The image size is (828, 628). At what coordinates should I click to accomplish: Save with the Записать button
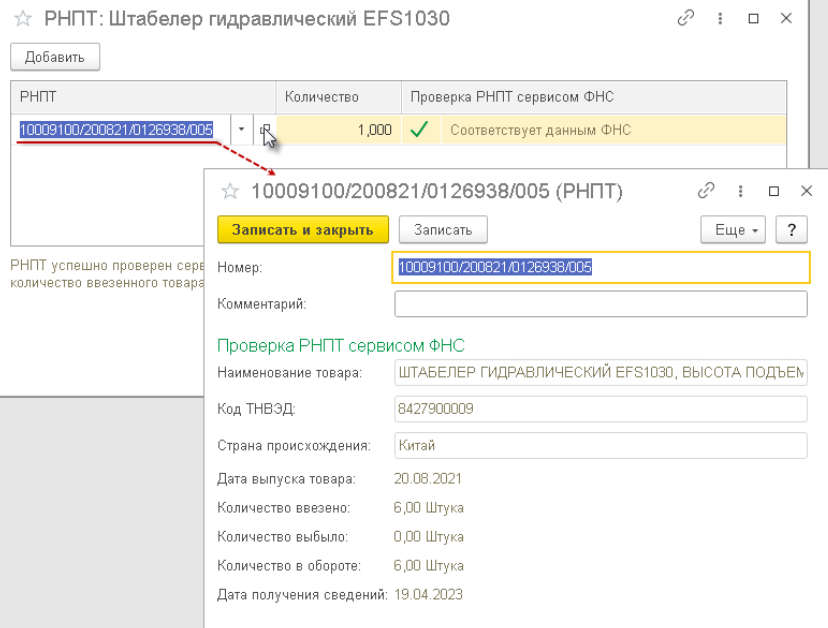coord(443,230)
